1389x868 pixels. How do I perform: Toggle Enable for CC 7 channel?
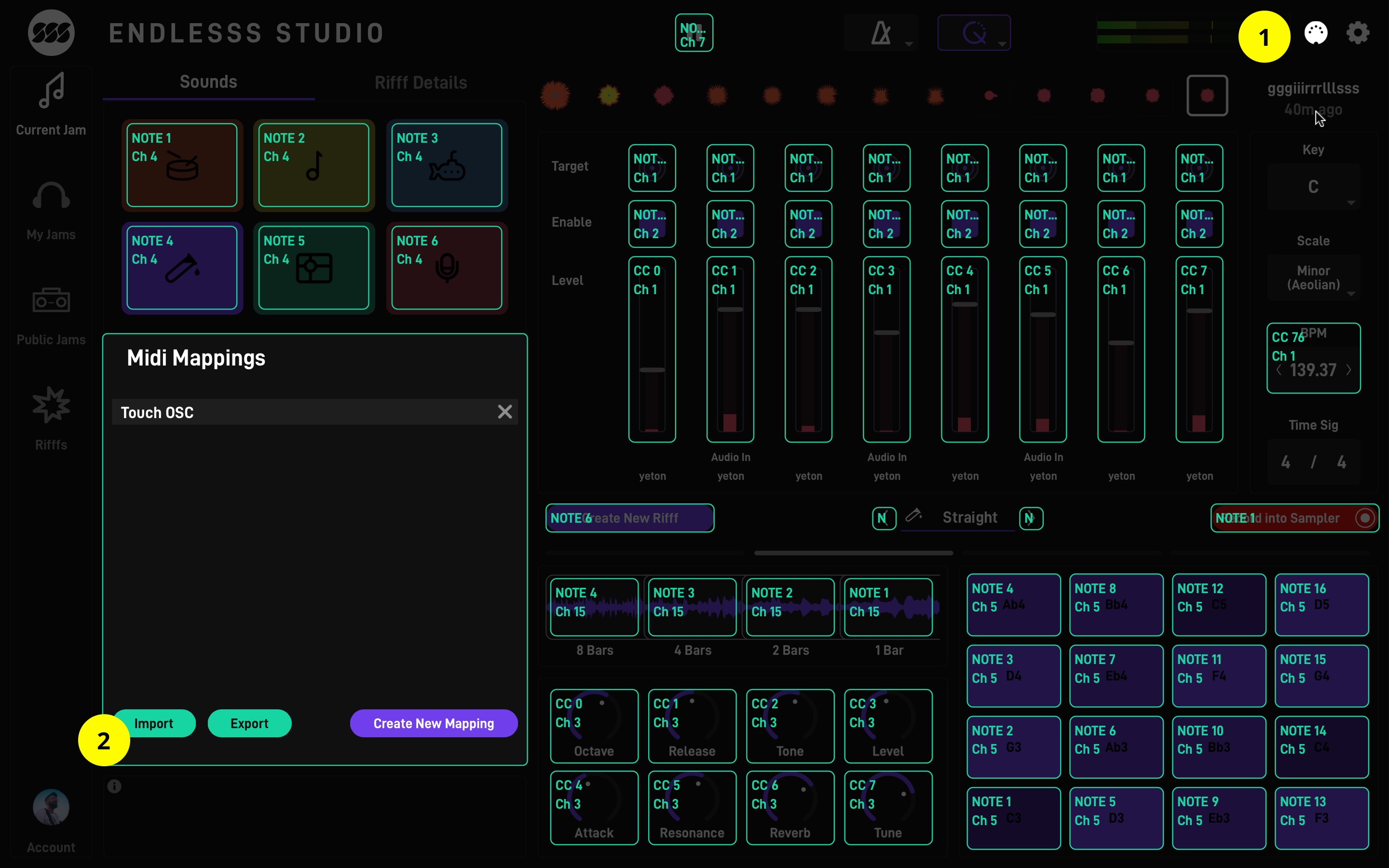coord(1199,224)
